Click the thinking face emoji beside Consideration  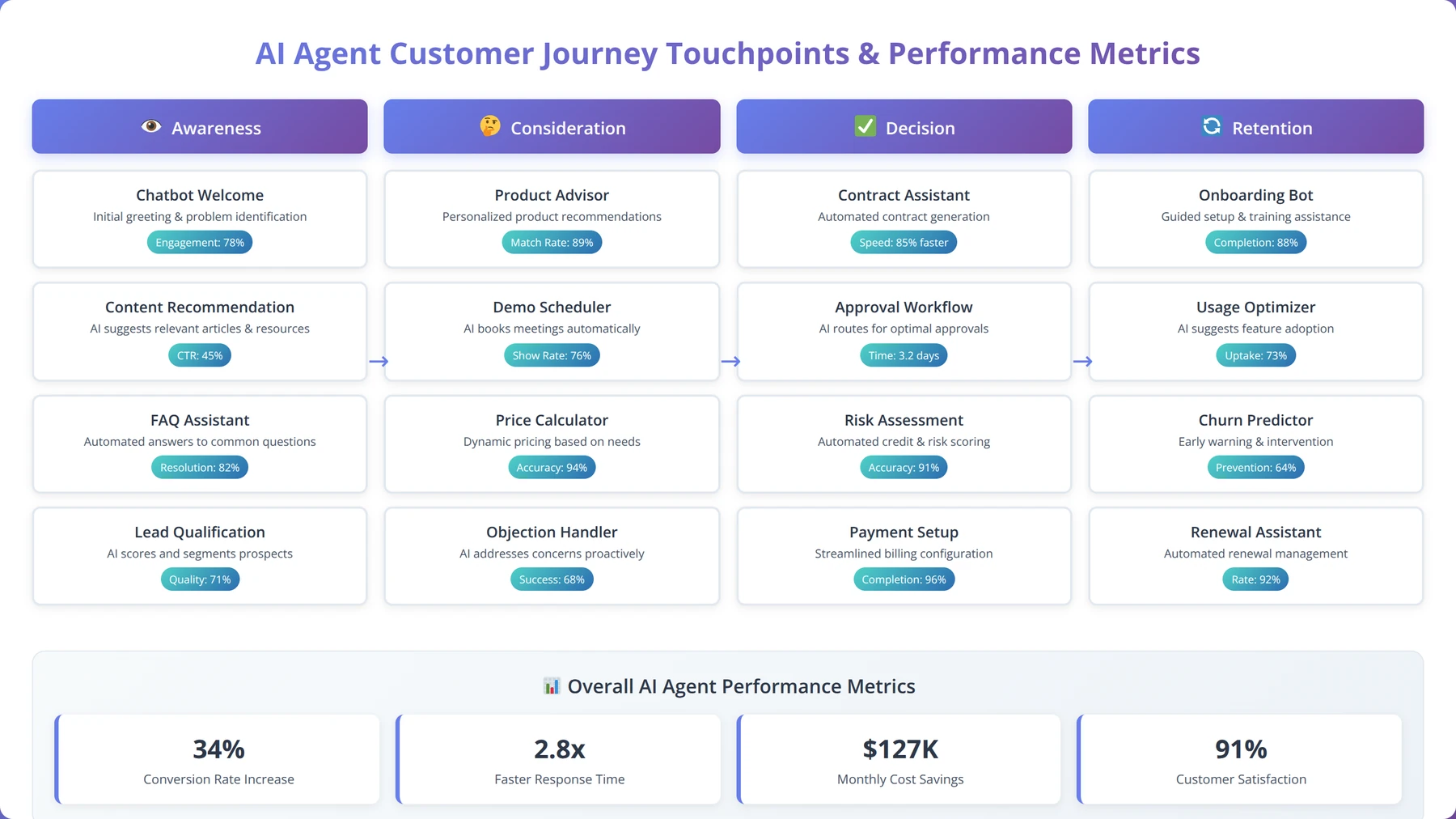[x=490, y=126]
